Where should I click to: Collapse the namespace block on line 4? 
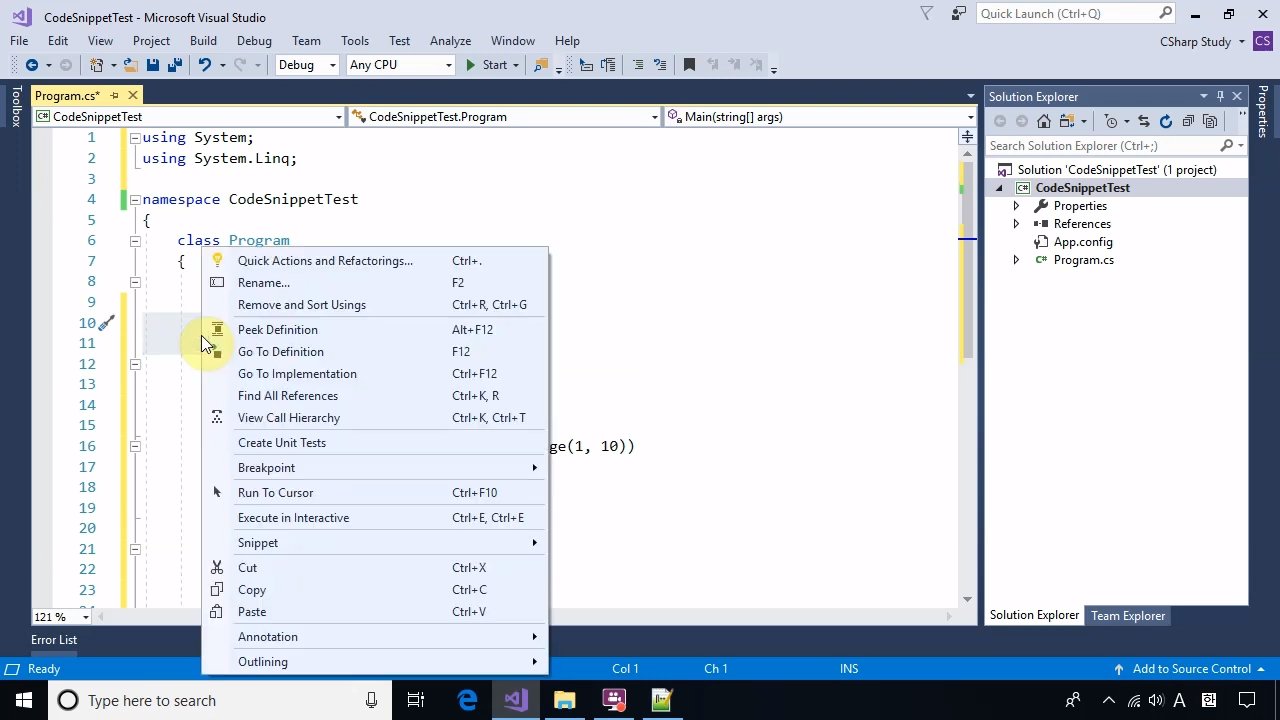pyautogui.click(x=134, y=200)
